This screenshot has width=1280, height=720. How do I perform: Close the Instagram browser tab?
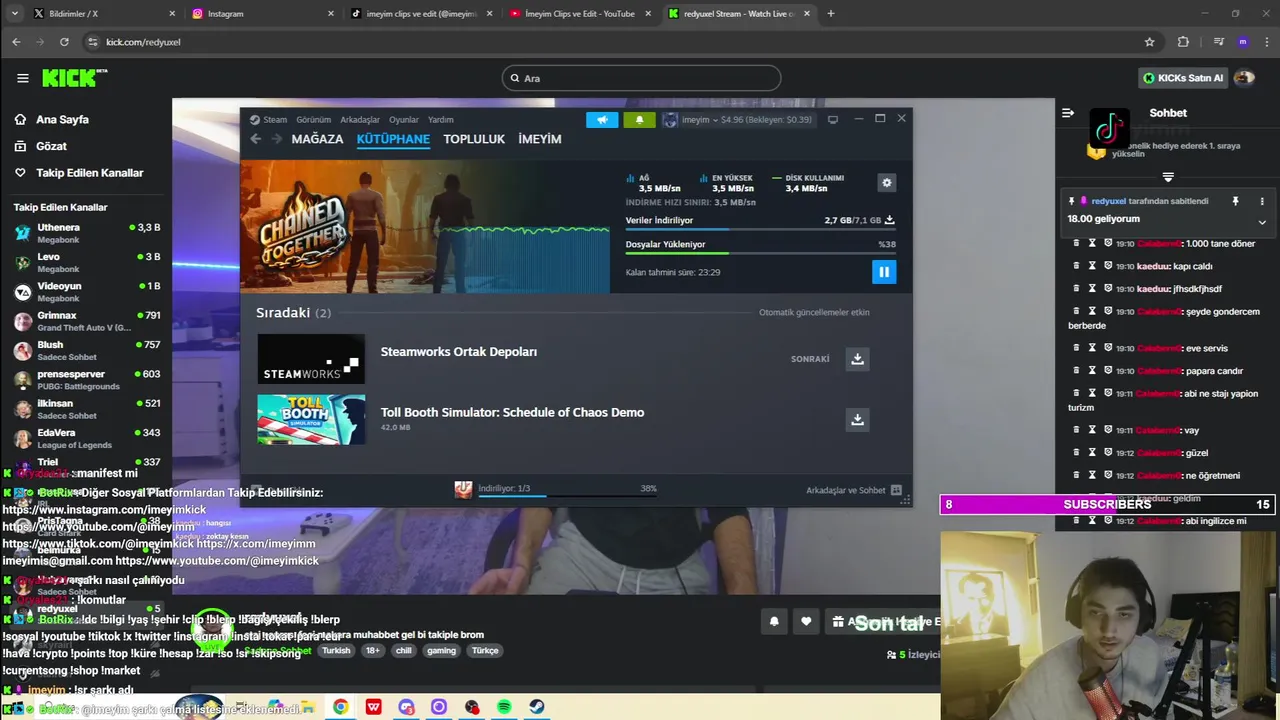coord(331,14)
